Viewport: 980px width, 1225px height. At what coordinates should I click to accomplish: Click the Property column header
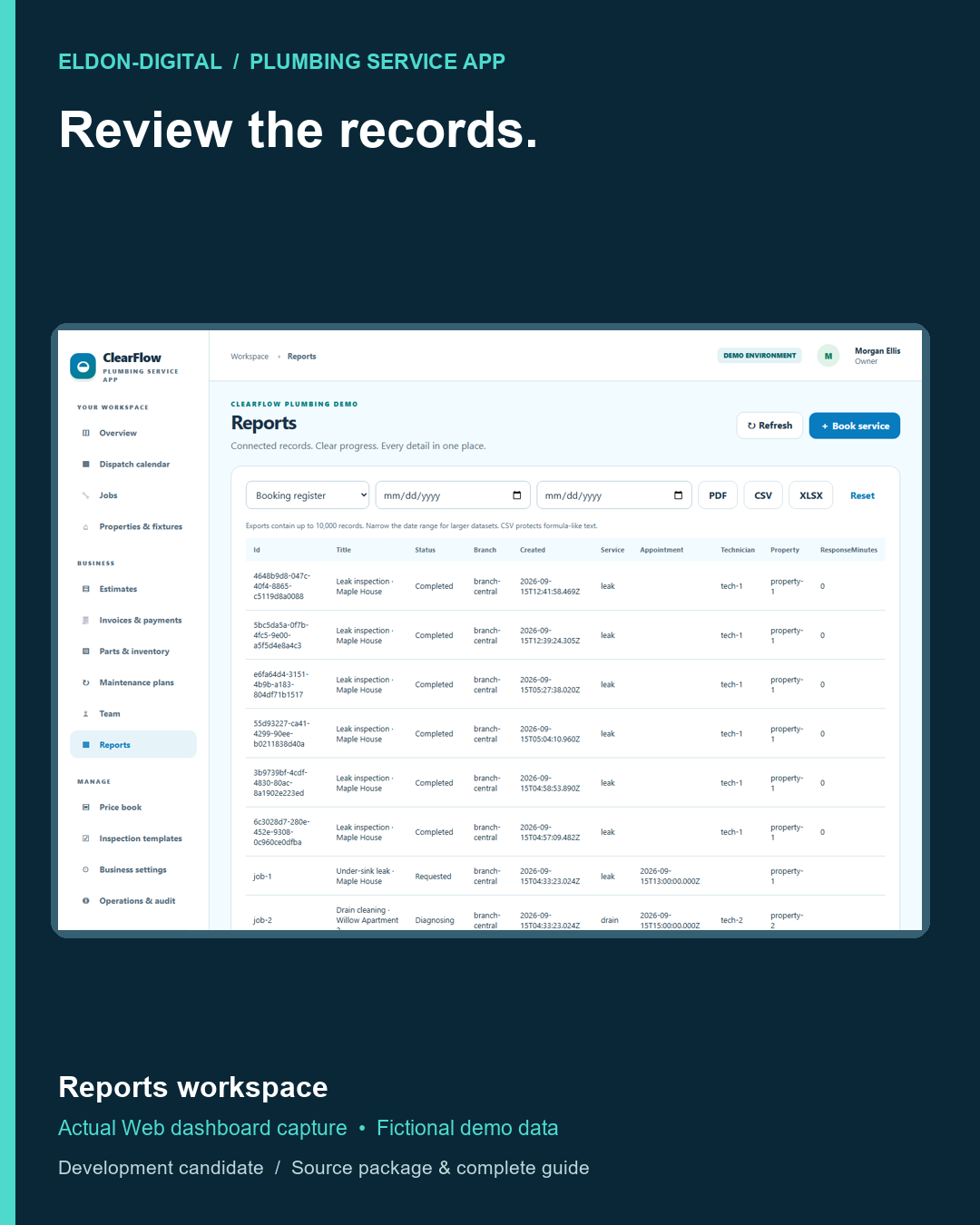[x=785, y=550]
